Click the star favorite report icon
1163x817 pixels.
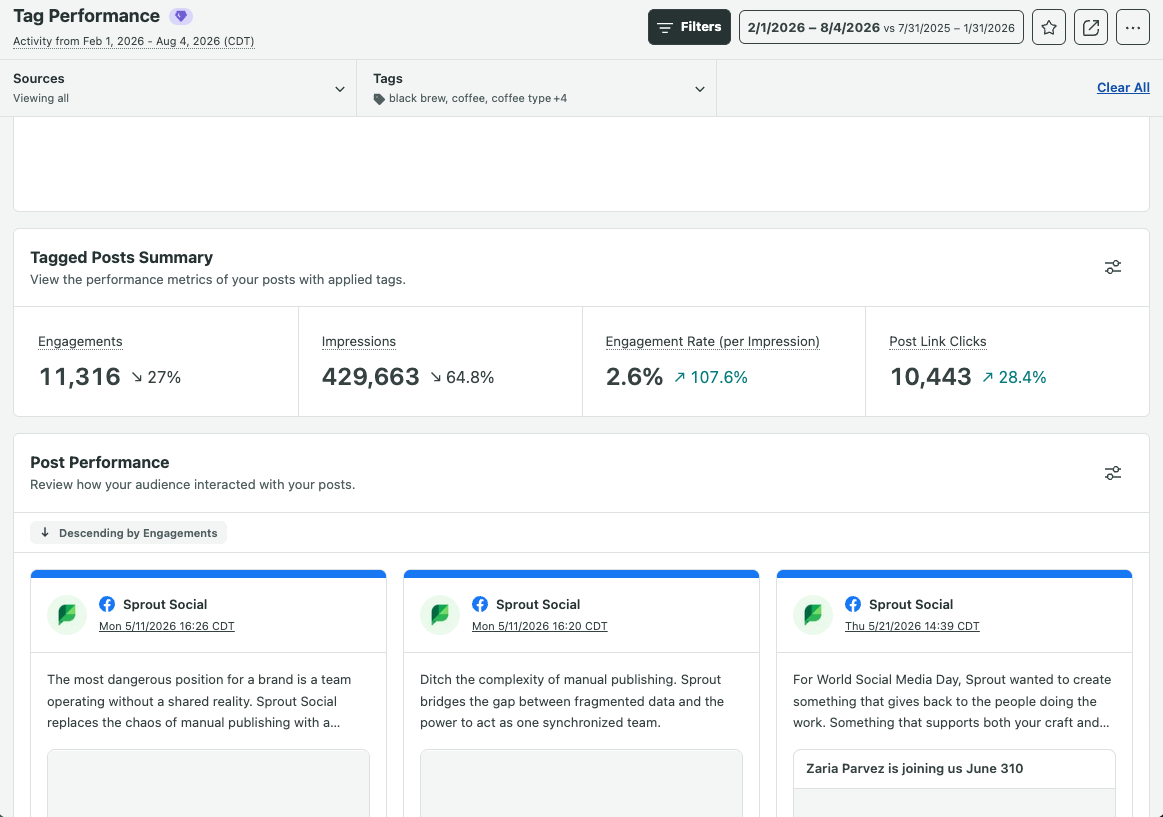1049,27
